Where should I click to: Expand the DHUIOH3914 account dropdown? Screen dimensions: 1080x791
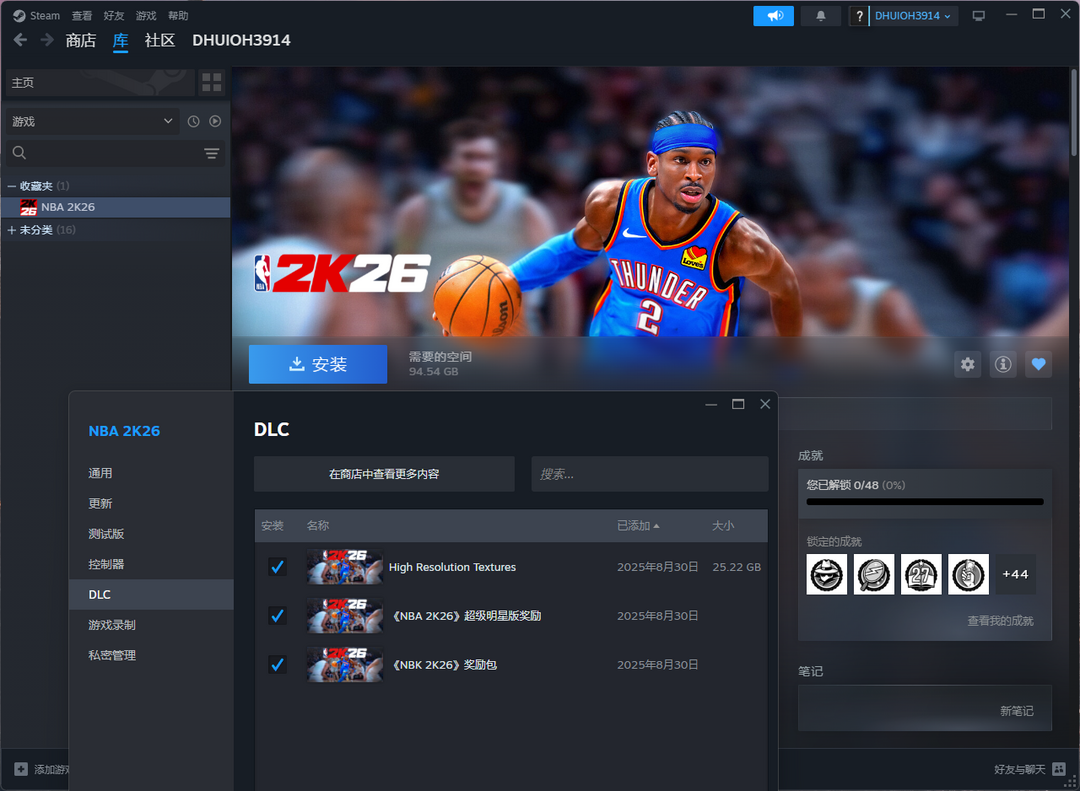click(914, 16)
